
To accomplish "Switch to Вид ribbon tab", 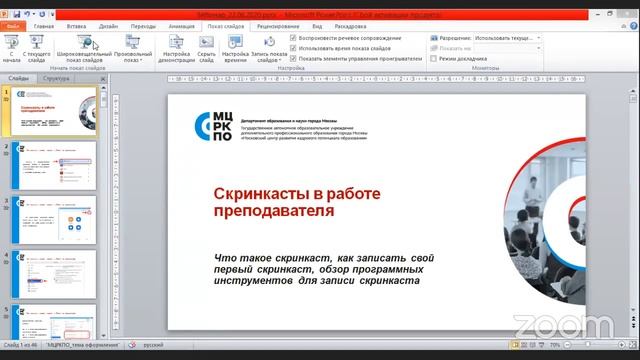I will 317,26.
